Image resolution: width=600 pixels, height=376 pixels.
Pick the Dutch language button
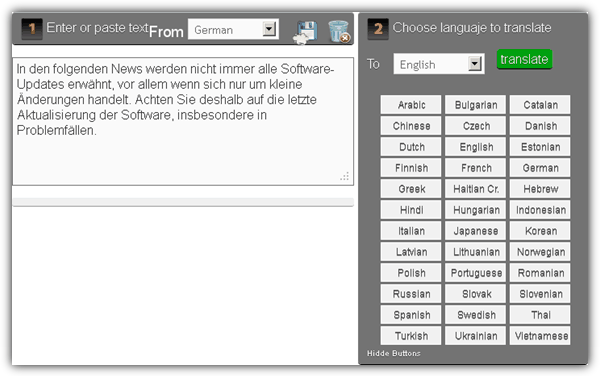(x=411, y=147)
